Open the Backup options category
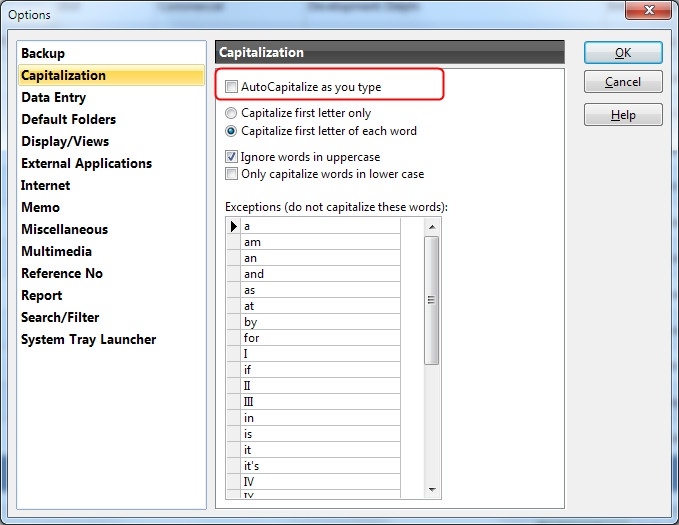Viewport: 679px width, 525px height. pyautogui.click(x=43, y=53)
